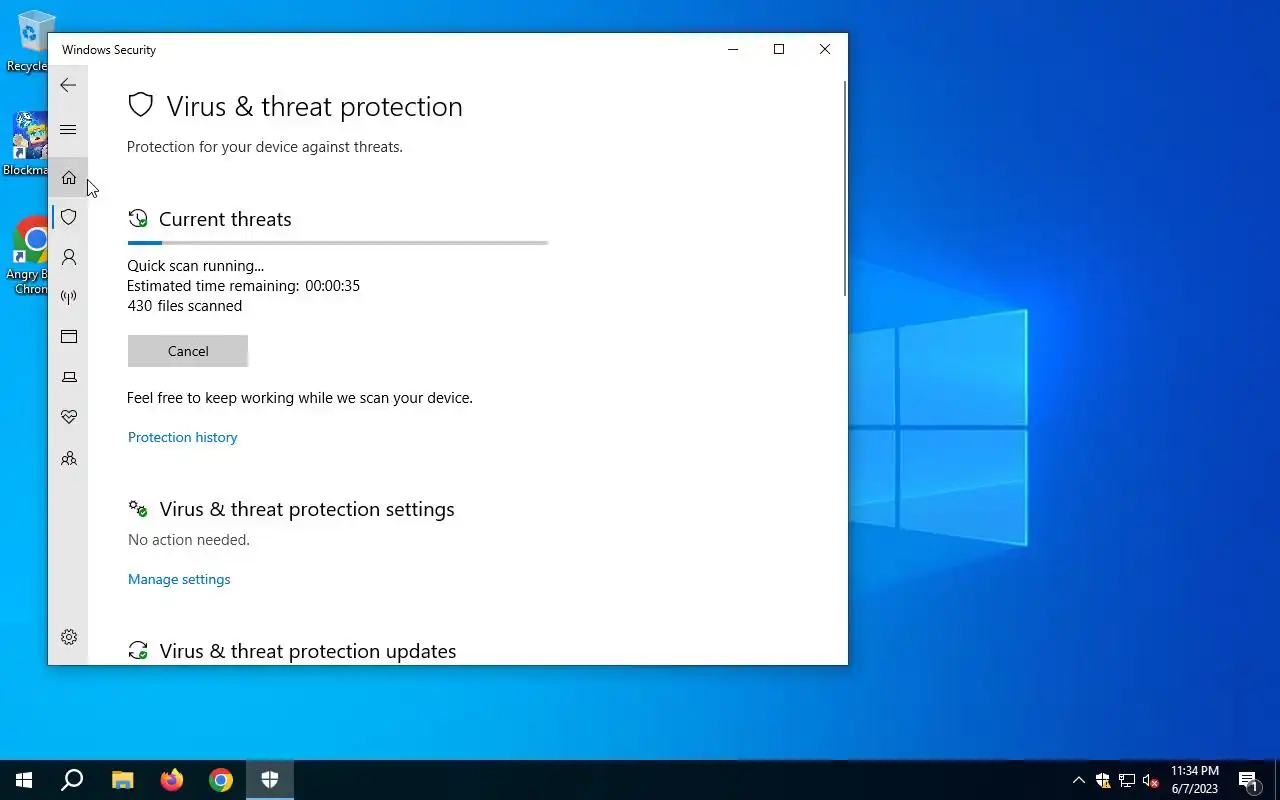The image size is (1280, 800).
Task: Open the Protection history link
Action: pyautogui.click(x=182, y=437)
